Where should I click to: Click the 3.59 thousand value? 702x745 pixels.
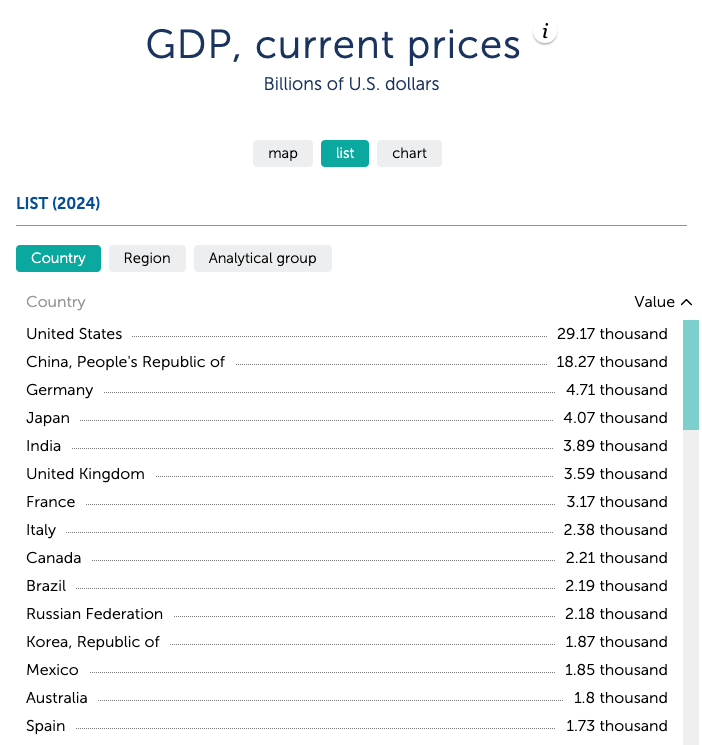pyautogui.click(x=615, y=474)
